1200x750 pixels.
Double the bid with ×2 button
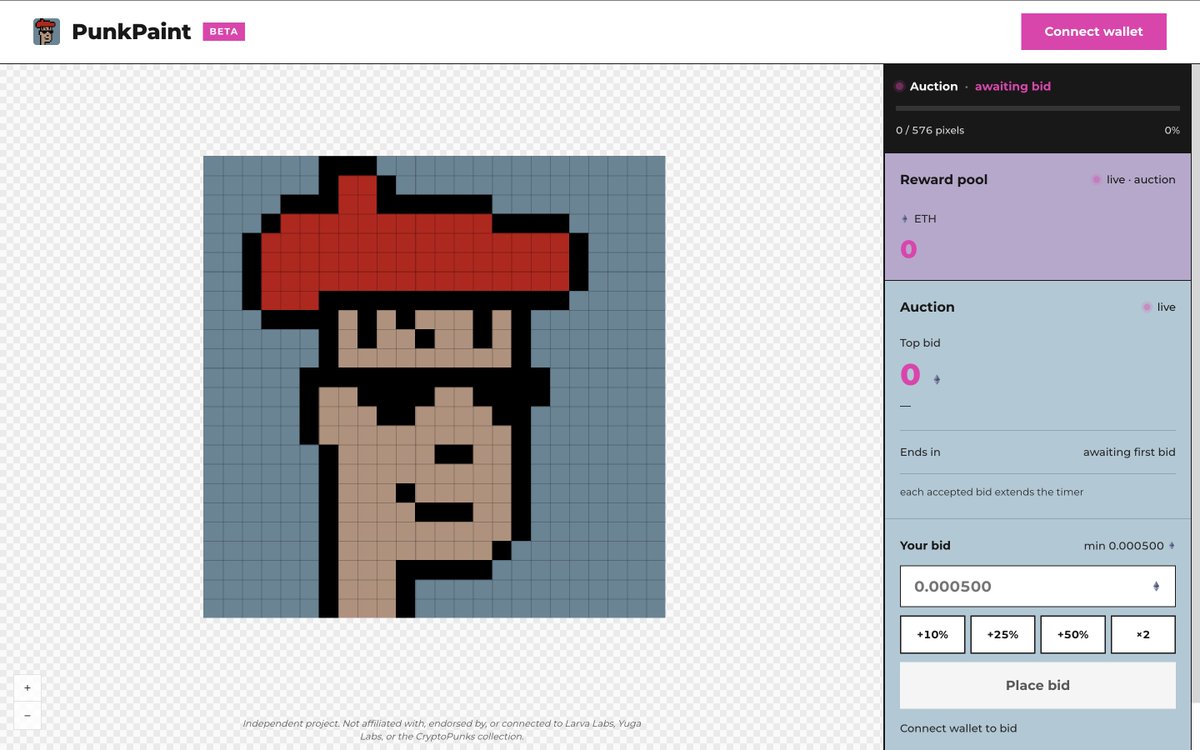[x=1143, y=635]
